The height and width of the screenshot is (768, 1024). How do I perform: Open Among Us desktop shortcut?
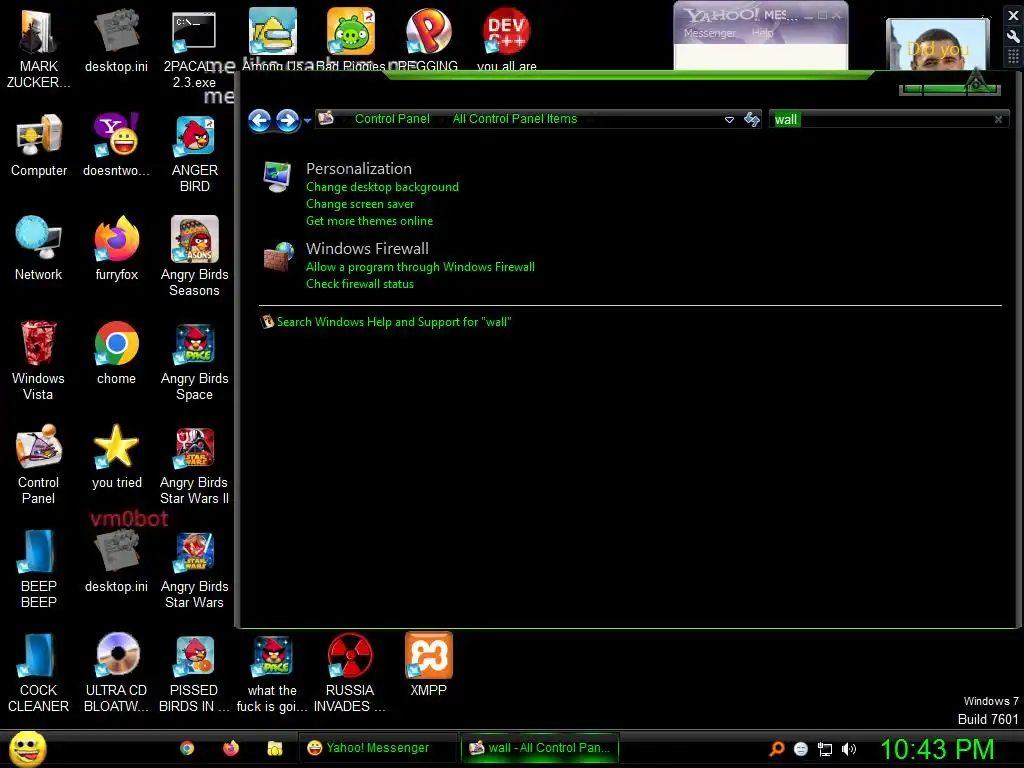pos(272,39)
